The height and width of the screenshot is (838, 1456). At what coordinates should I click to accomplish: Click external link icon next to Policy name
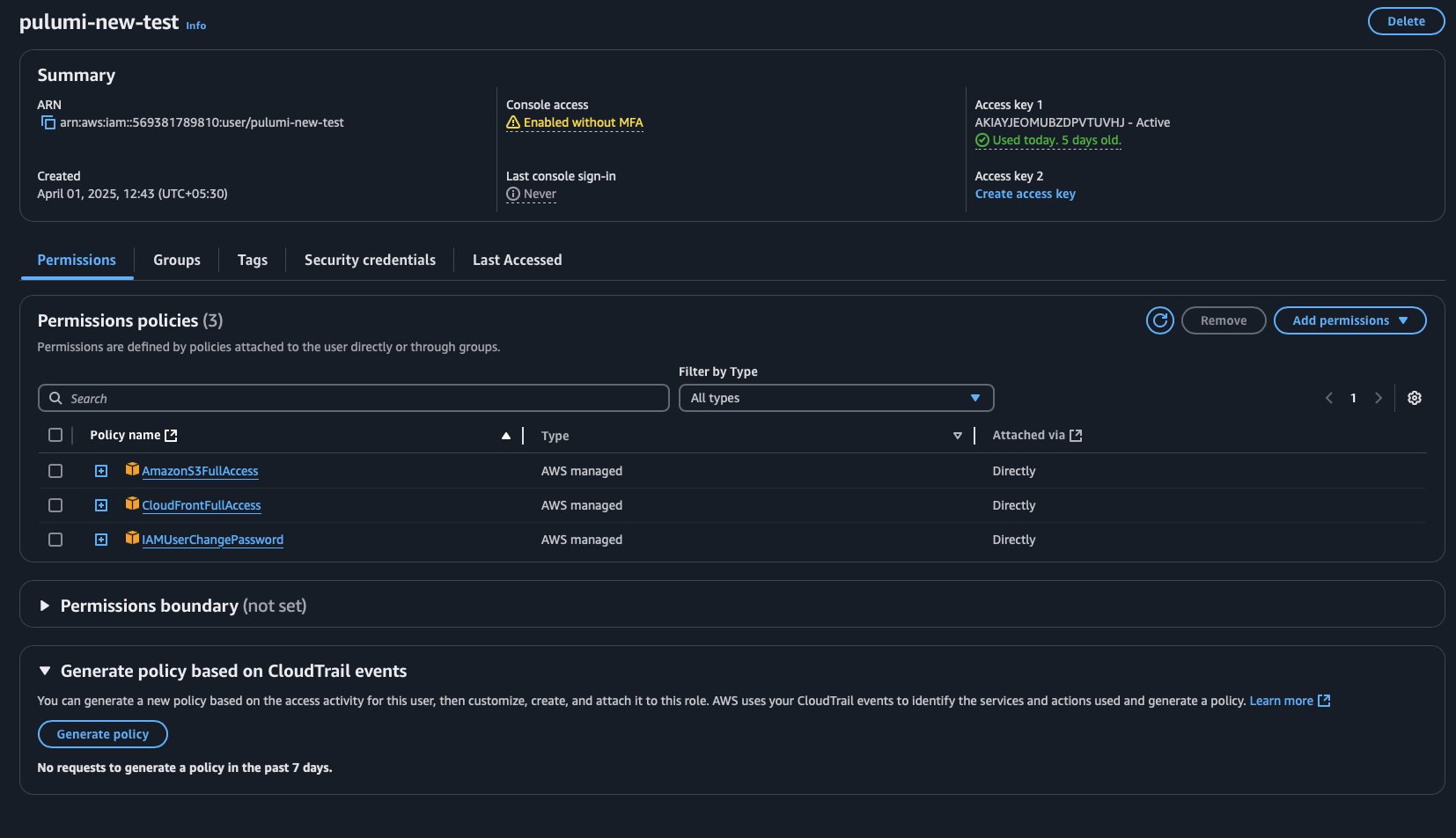pos(172,436)
